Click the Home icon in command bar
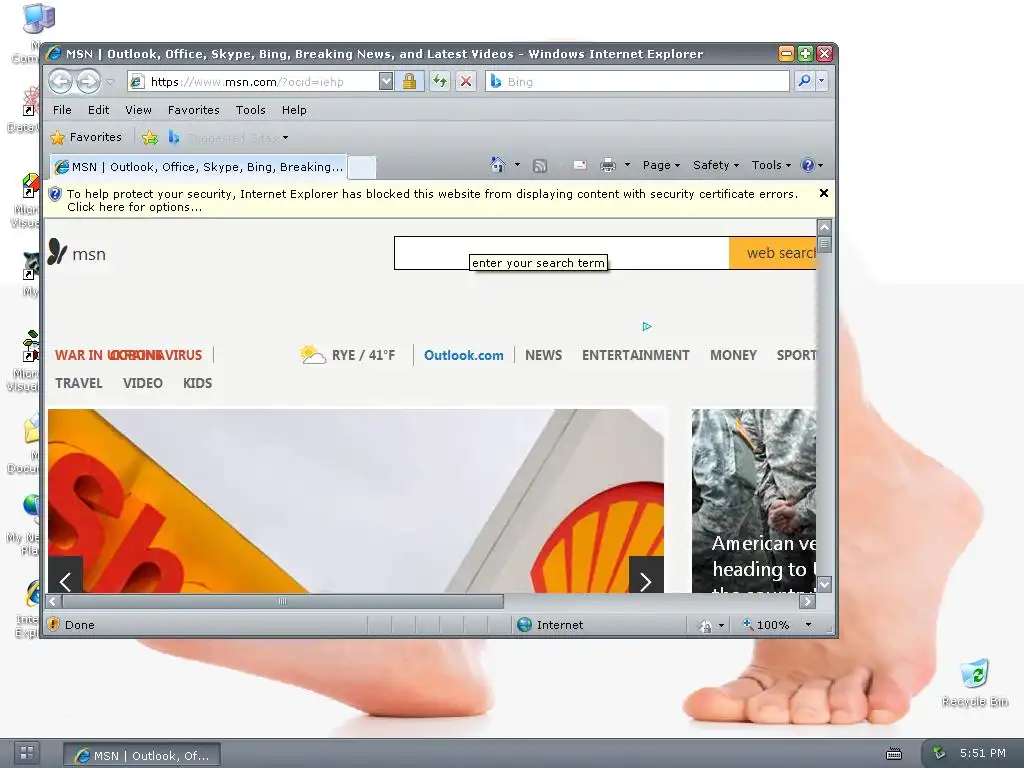This screenshot has height=768, width=1024. click(x=498, y=165)
